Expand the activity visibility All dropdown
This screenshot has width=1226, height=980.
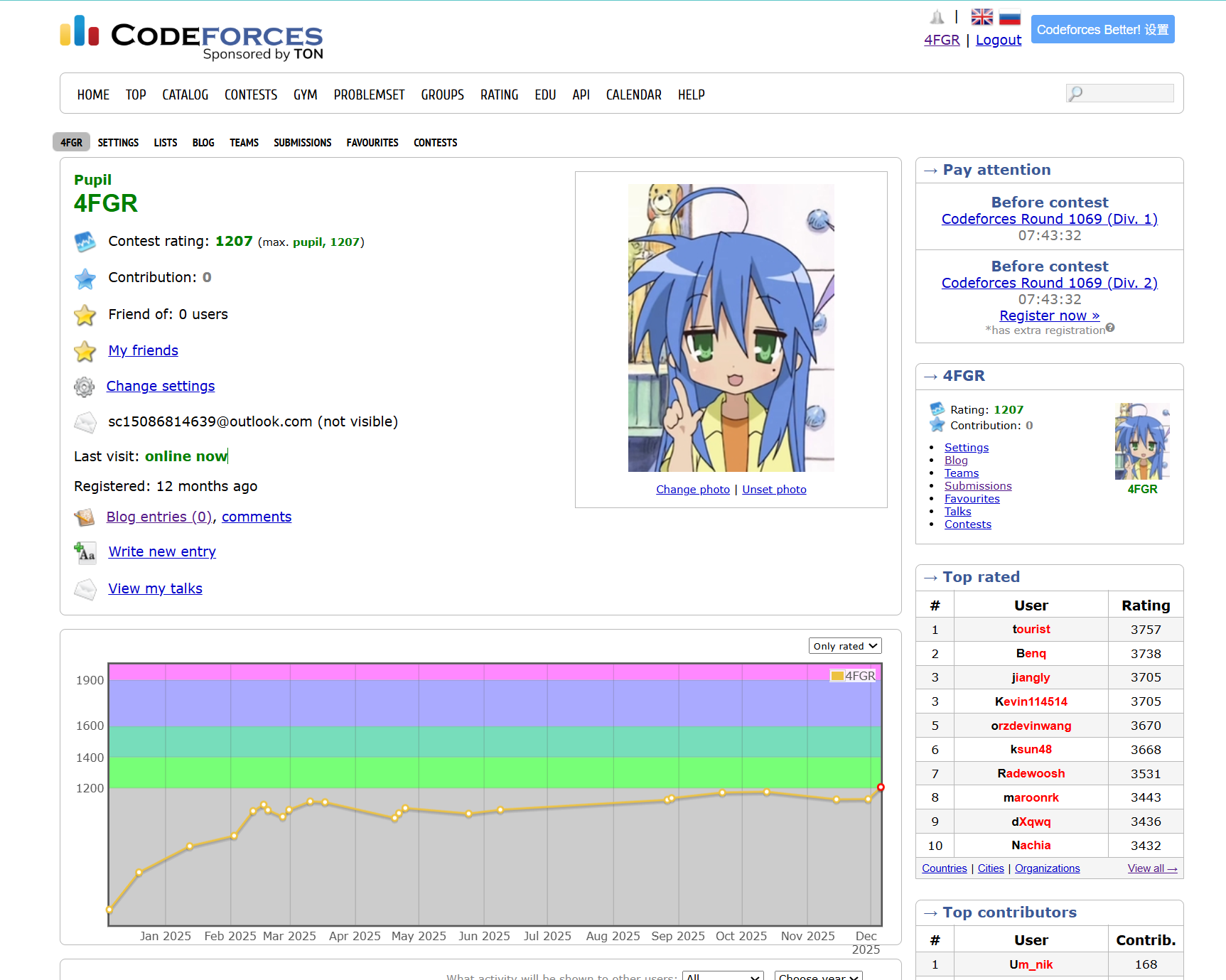pos(722,976)
